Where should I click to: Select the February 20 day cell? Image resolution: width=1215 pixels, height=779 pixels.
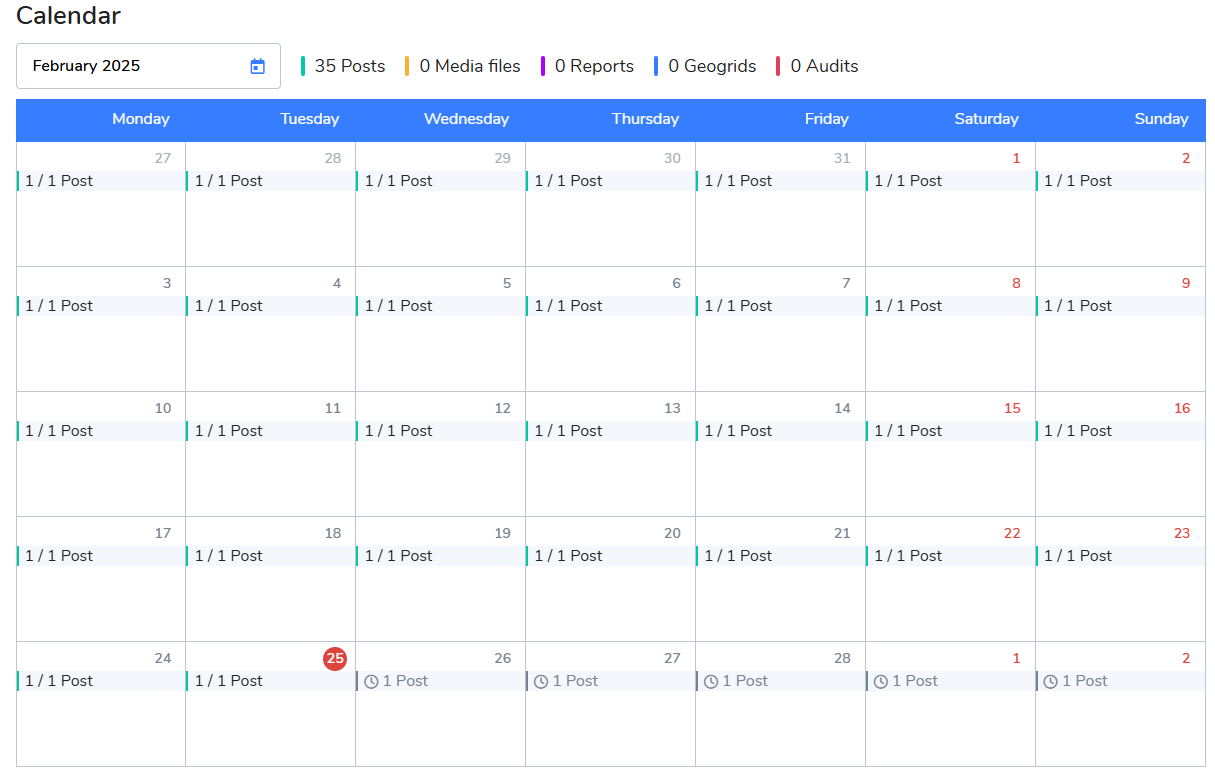610,600
